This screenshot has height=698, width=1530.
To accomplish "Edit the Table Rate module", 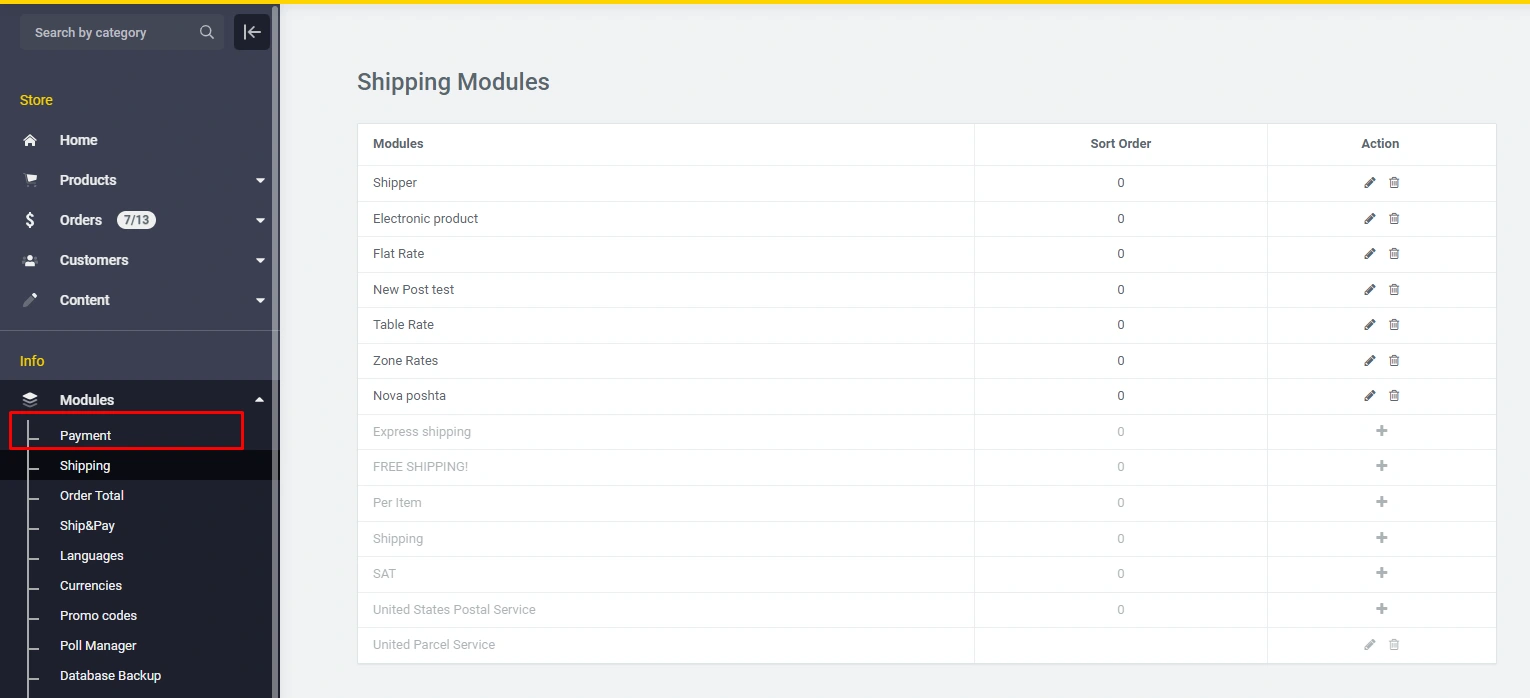I will click(x=1369, y=325).
